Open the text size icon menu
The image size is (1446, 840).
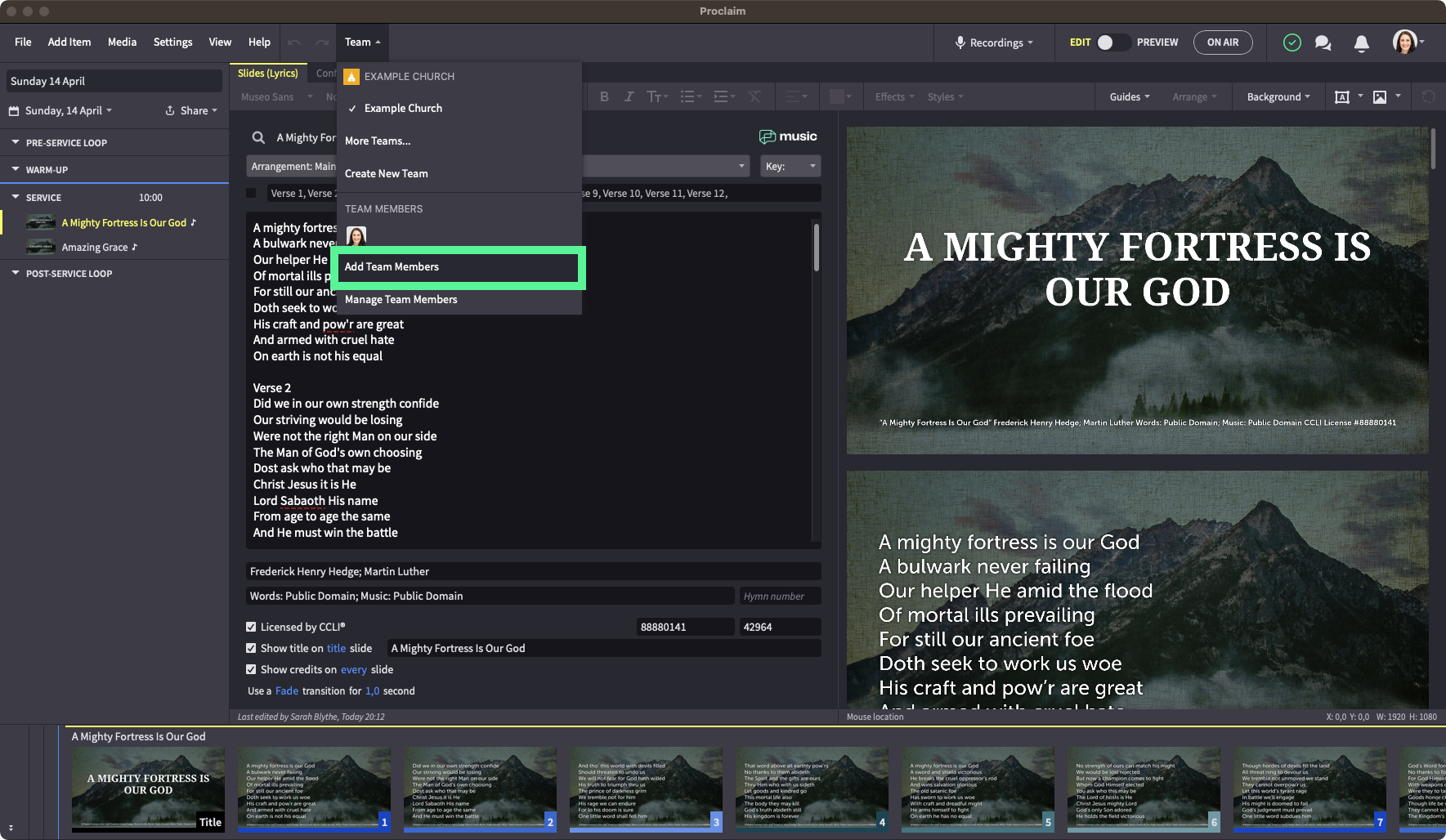click(657, 96)
